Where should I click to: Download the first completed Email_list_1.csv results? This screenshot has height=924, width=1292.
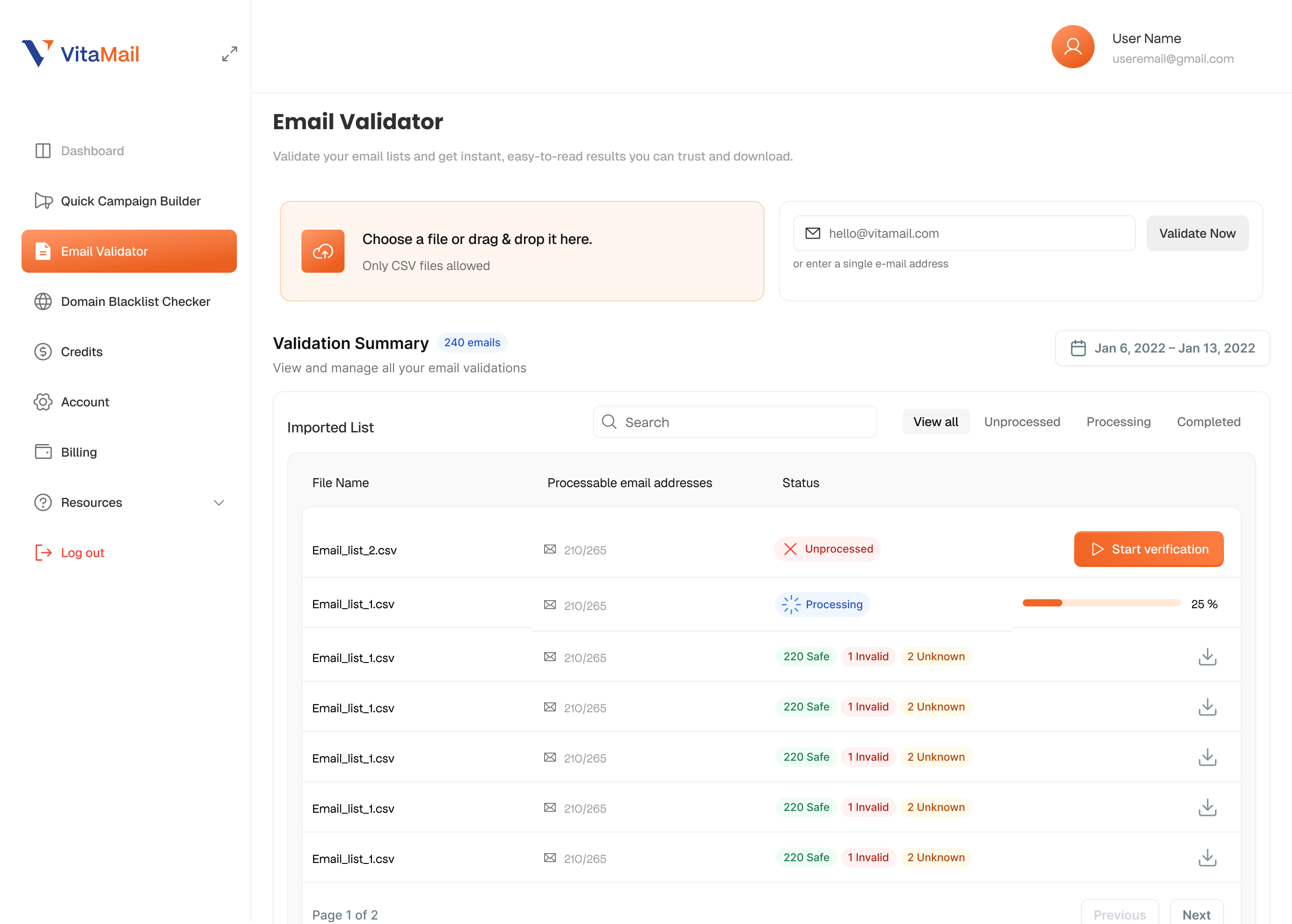coord(1207,657)
